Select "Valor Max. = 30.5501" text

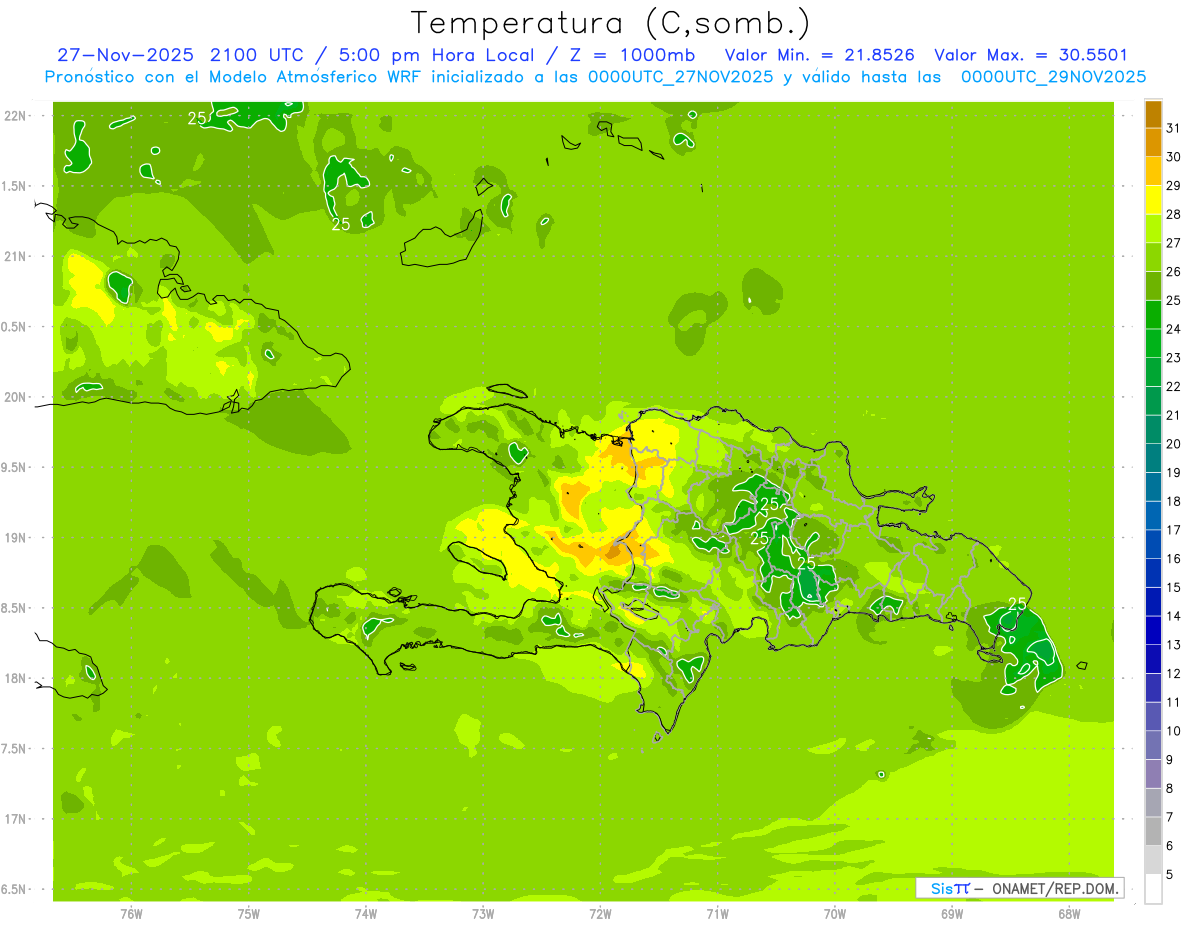[x=1030, y=55]
